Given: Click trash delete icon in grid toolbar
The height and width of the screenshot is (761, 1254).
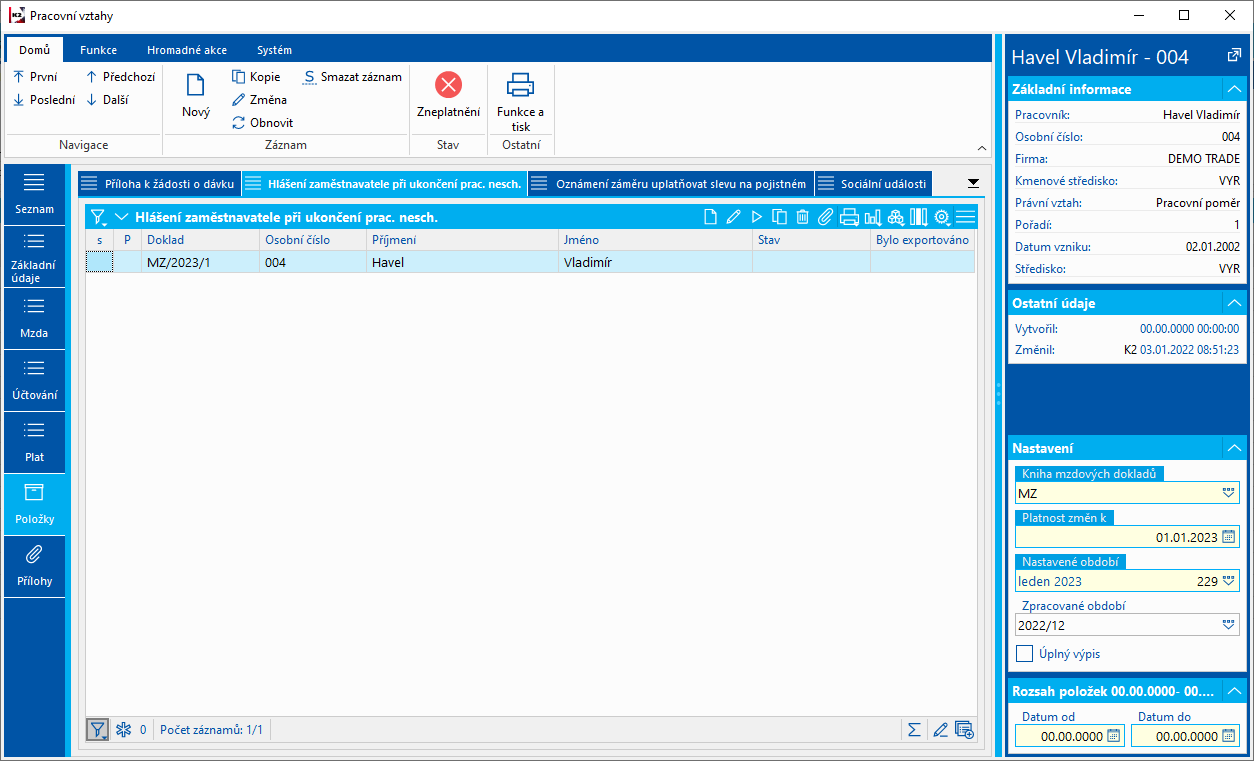Looking at the screenshot, I should 802,217.
